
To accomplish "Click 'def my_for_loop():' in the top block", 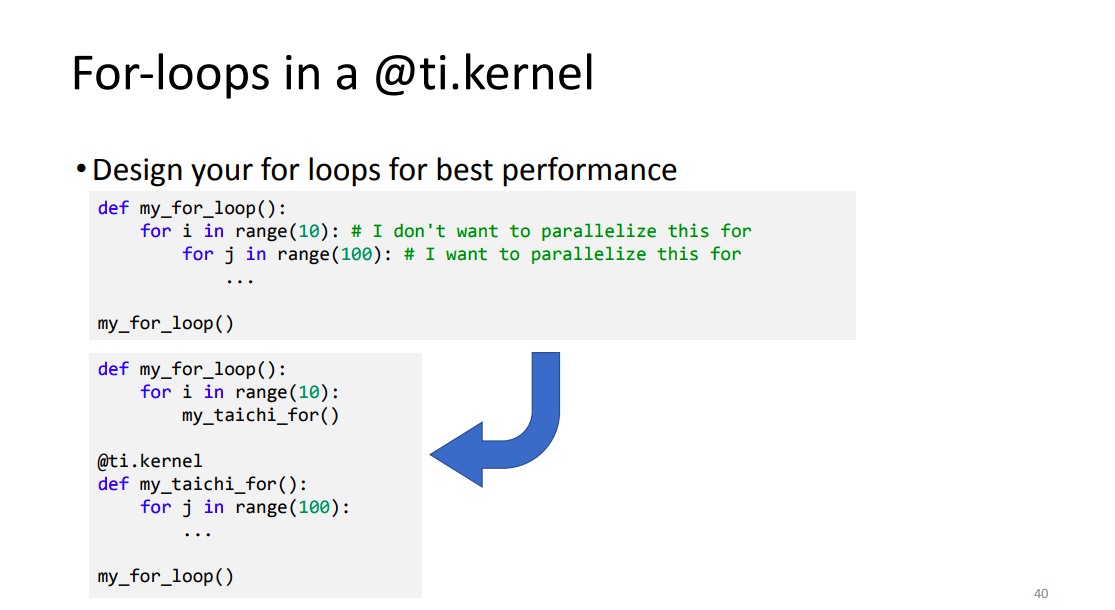I will point(192,208).
